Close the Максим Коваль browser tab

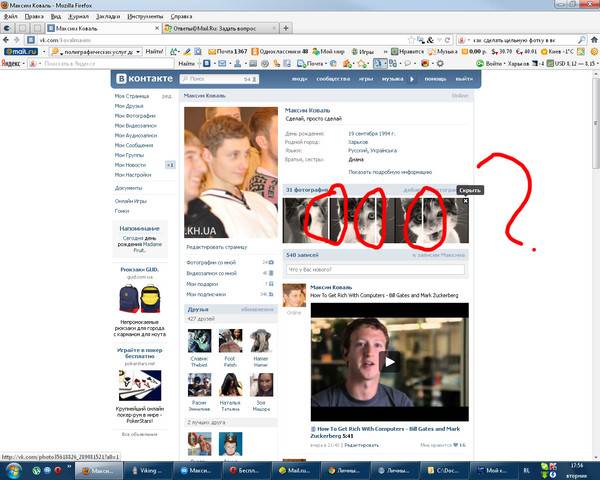[x=157, y=28]
